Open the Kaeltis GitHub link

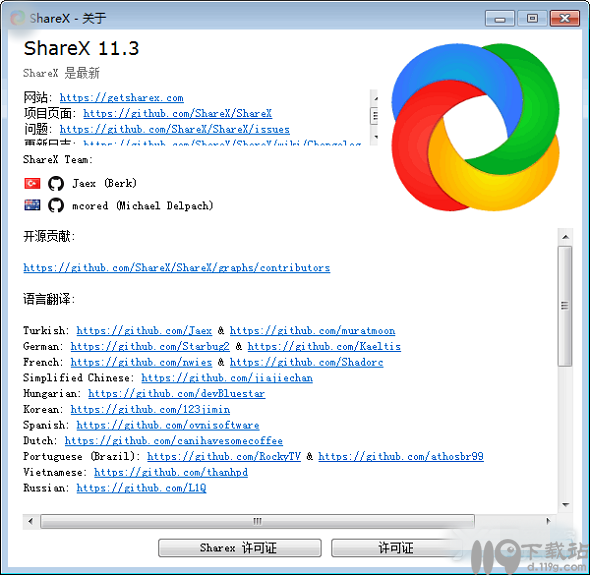324,346
